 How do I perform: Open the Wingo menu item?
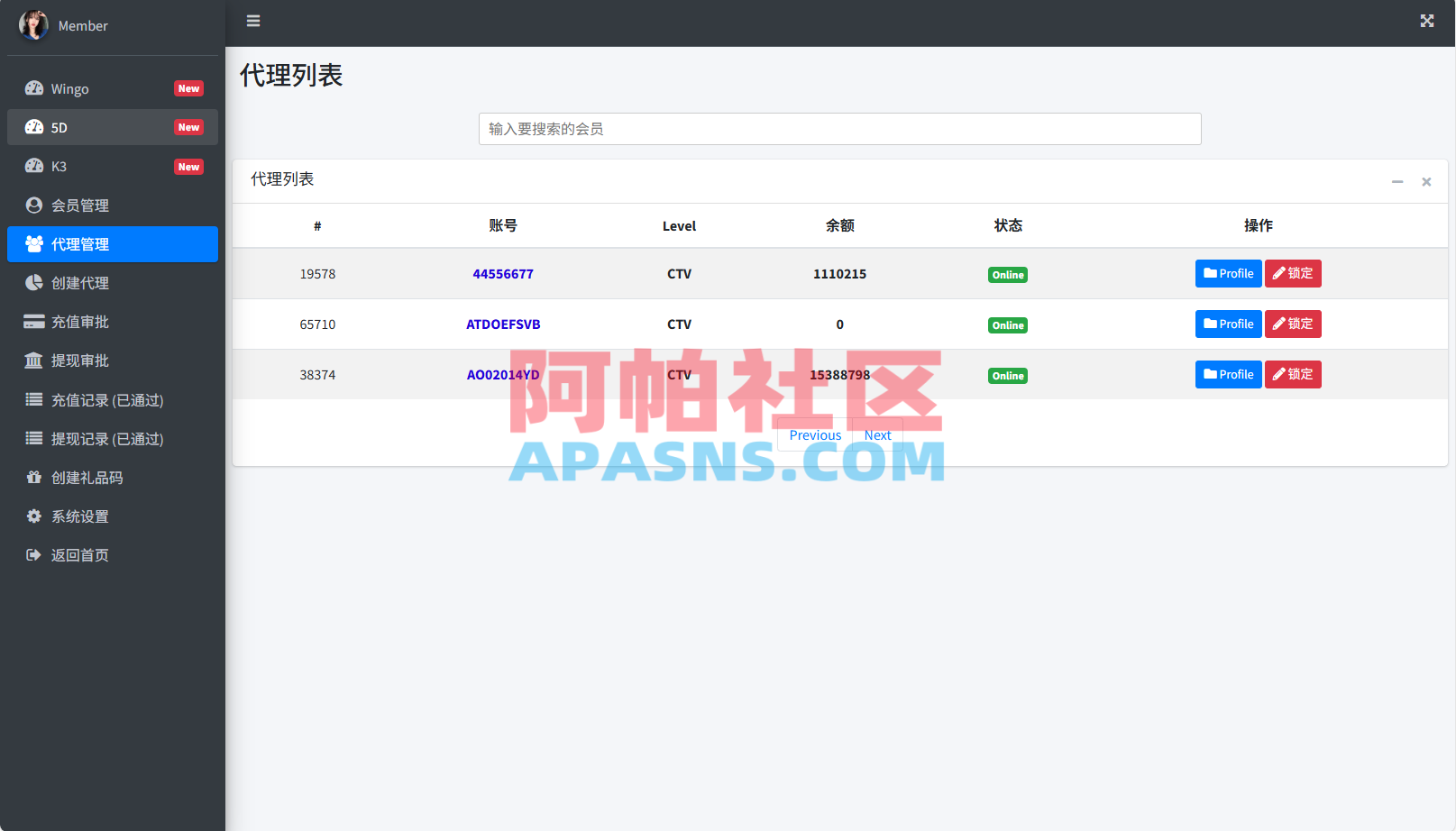[113, 88]
